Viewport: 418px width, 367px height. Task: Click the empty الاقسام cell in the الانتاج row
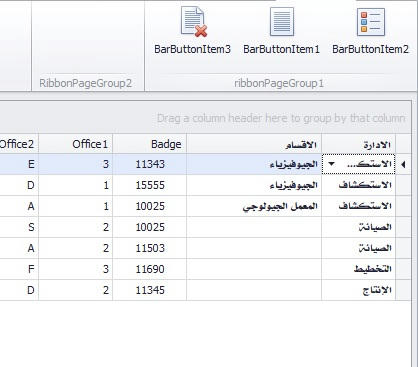coord(254,290)
